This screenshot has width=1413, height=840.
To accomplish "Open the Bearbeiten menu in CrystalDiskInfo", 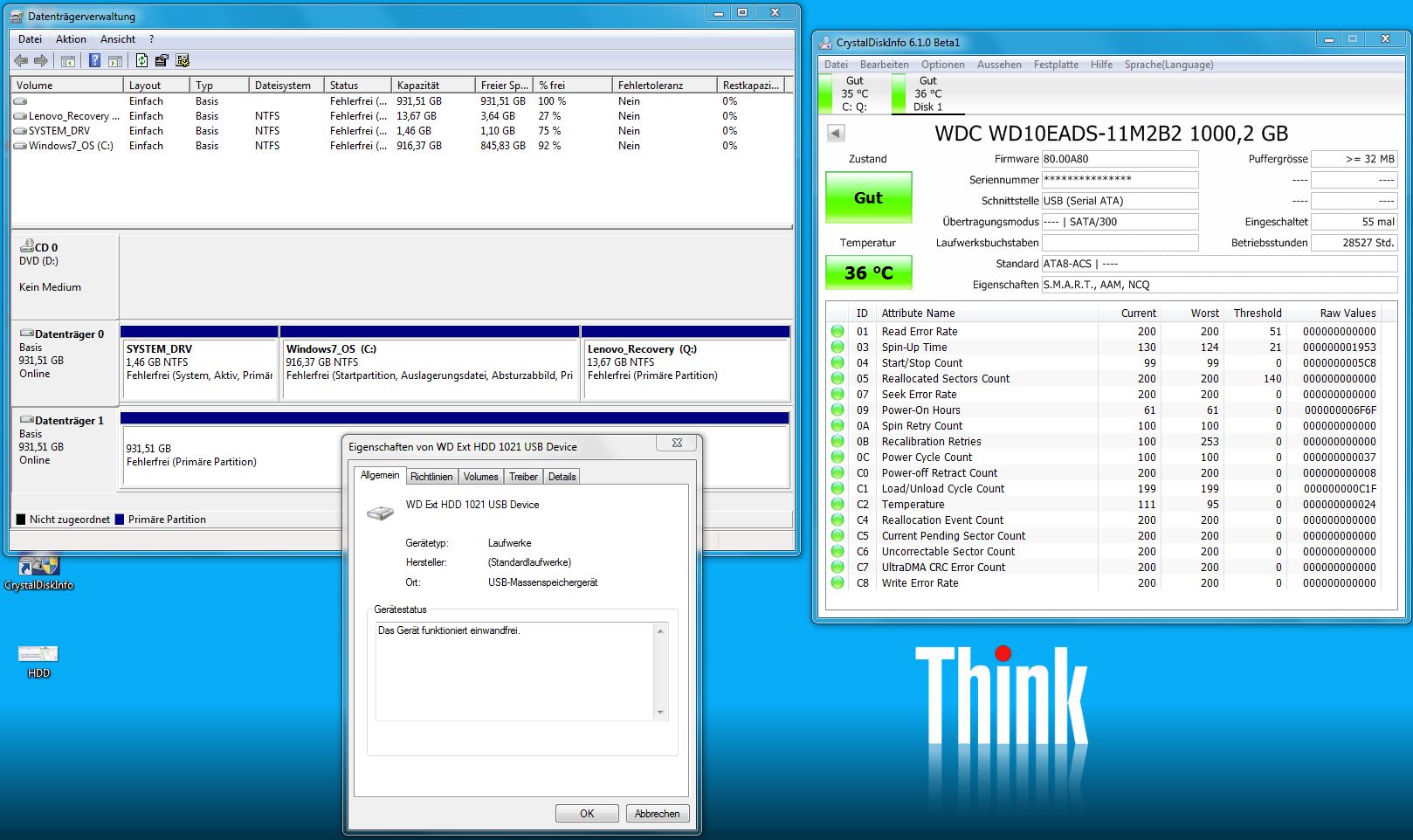I will click(884, 65).
